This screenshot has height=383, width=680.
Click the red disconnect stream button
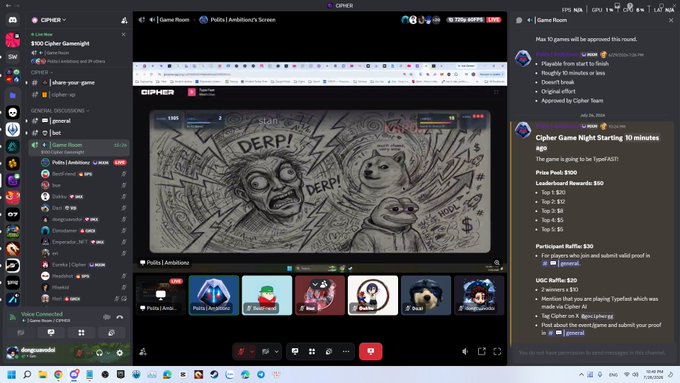(370, 351)
